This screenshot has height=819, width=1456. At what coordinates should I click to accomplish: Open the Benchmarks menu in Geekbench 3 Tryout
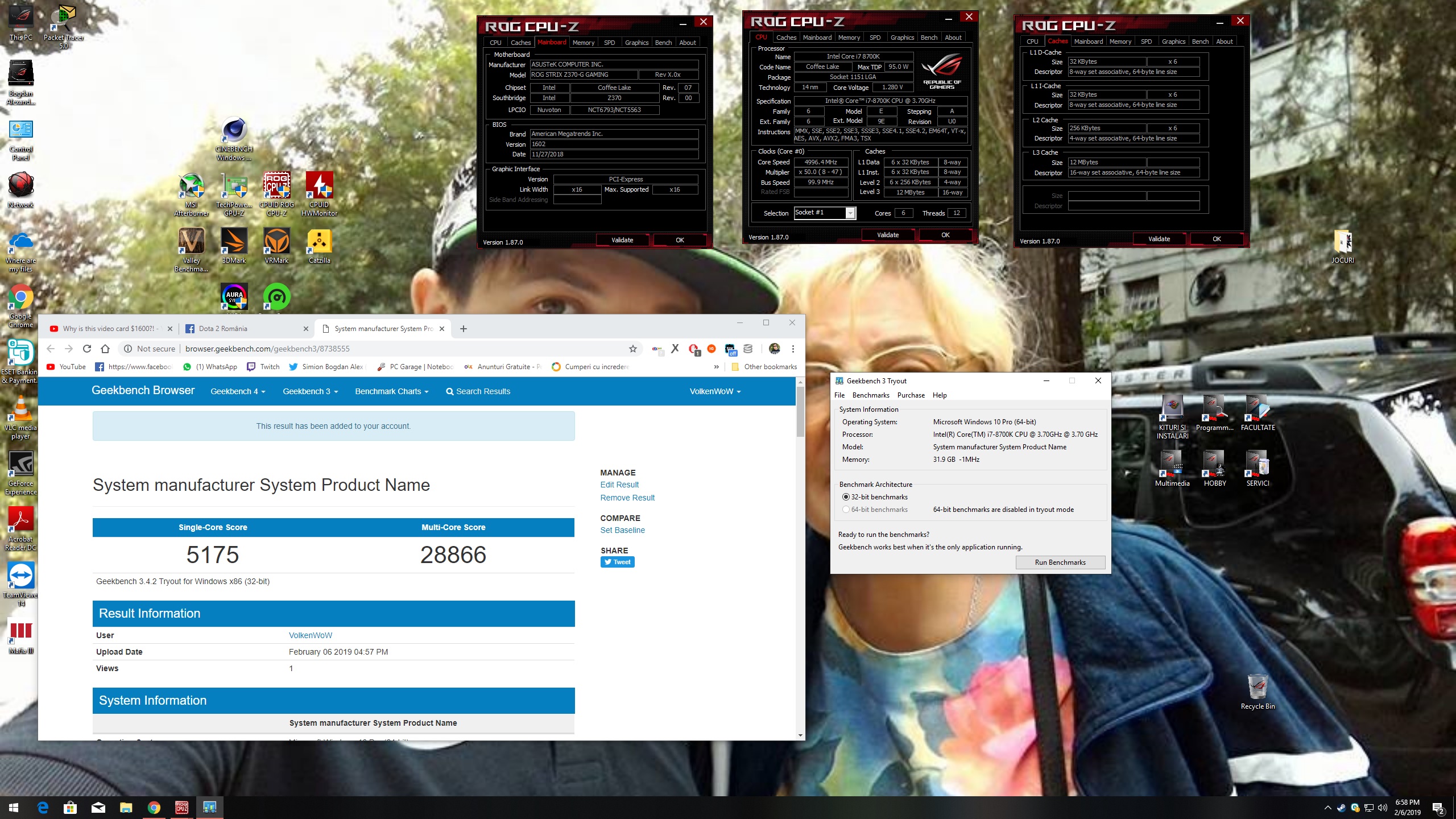871,395
